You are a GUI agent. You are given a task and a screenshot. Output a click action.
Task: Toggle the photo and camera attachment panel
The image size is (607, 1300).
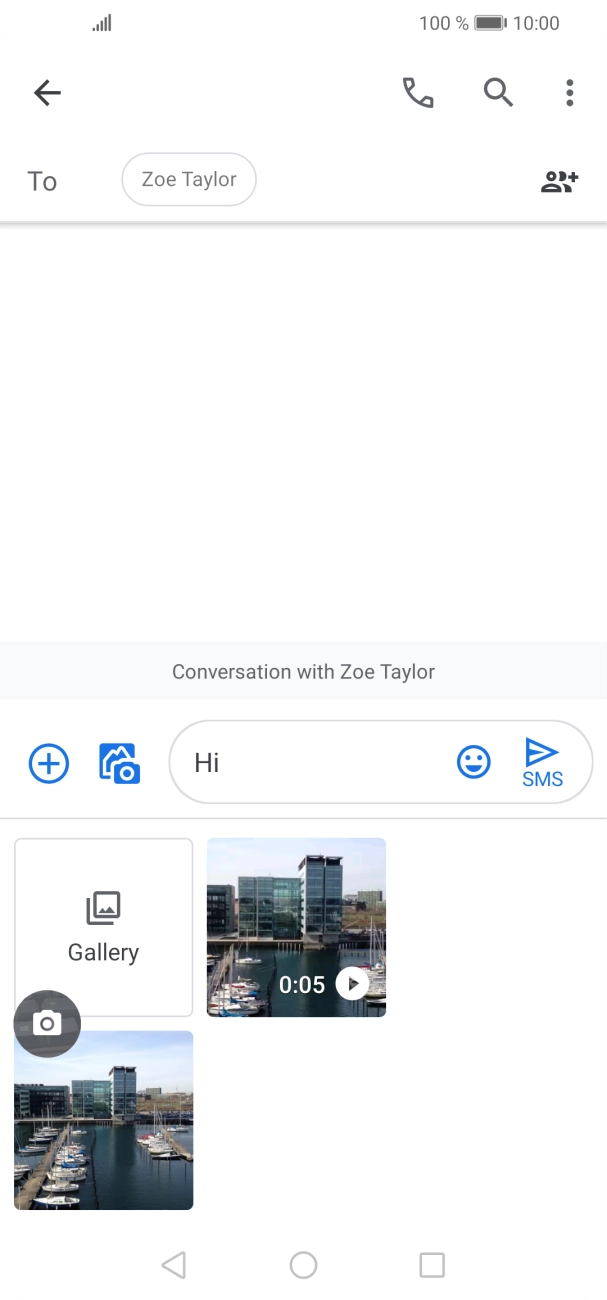(119, 764)
